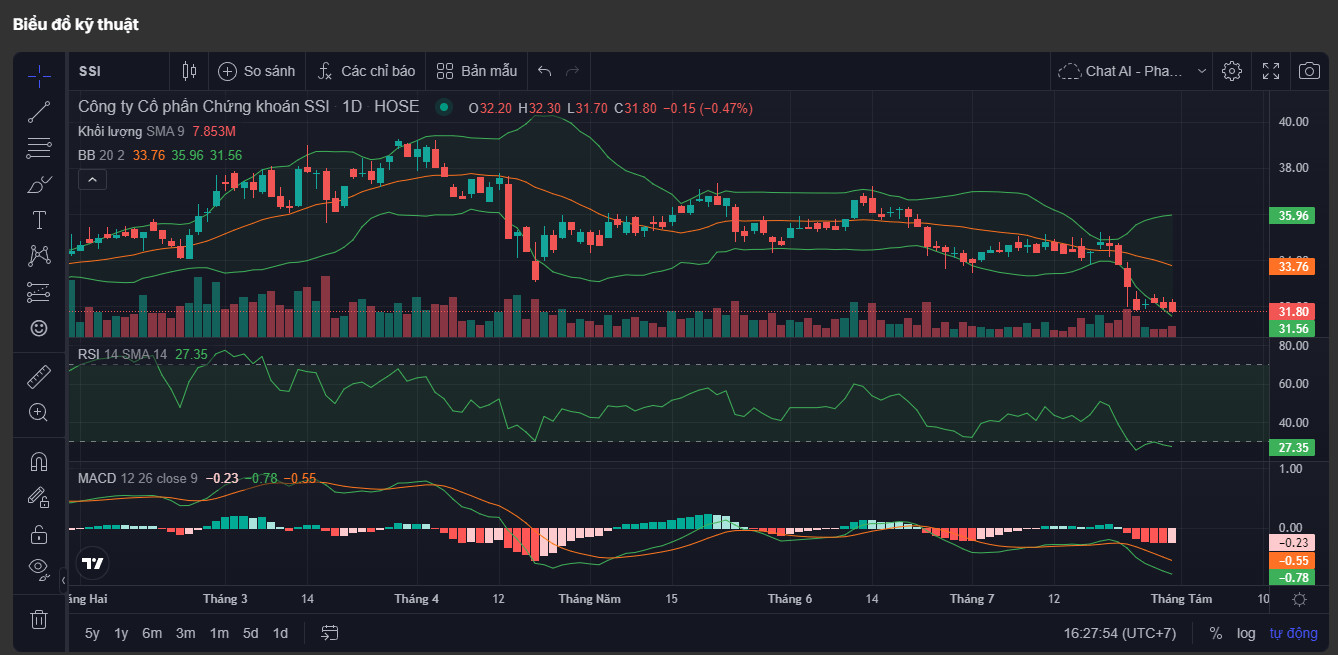The width and height of the screenshot is (1338, 655).
Task: Enter fullscreen mode
Action: click(1271, 71)
